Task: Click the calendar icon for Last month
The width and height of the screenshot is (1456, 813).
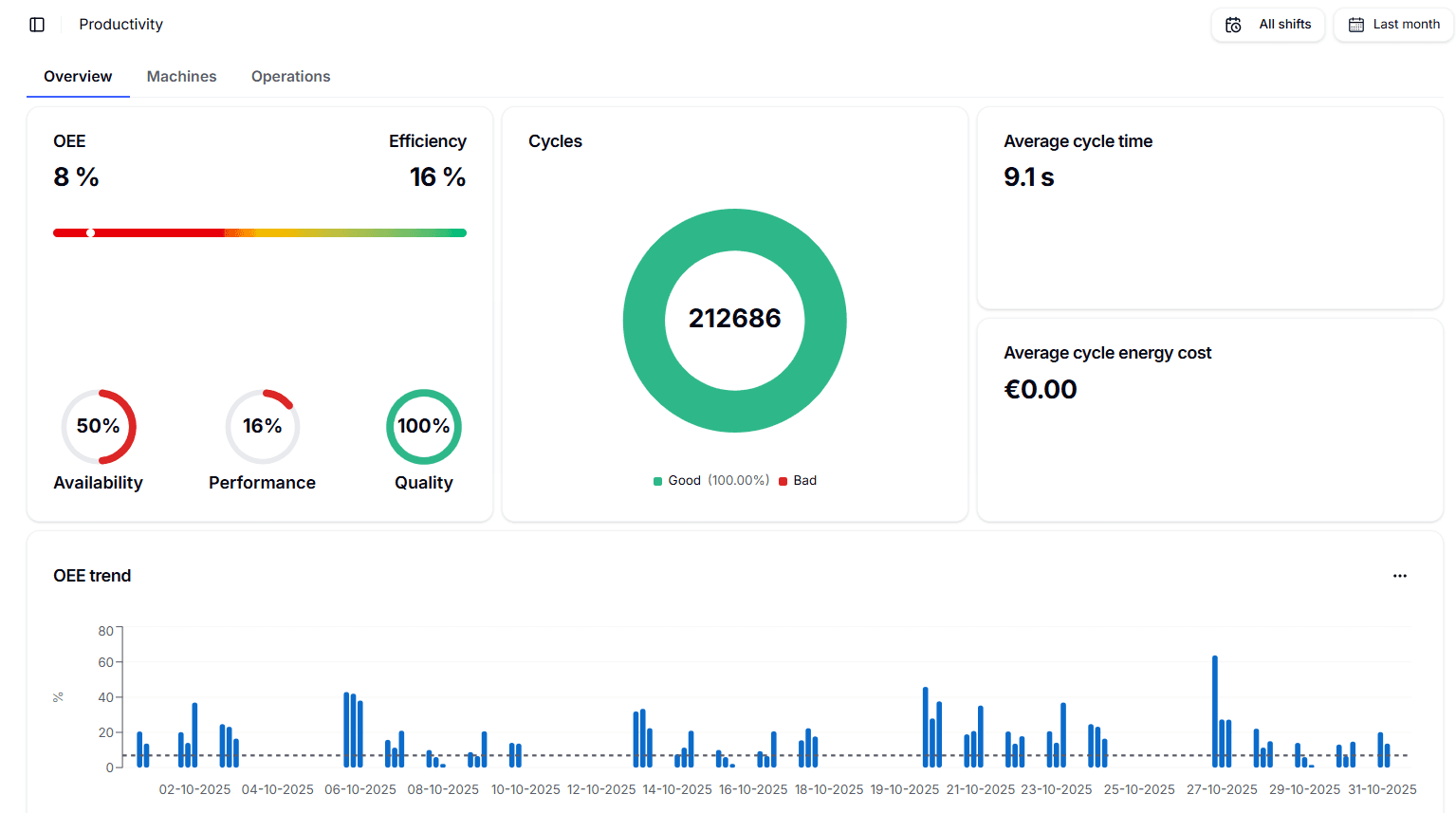Action: click(x=1356, y=25)
